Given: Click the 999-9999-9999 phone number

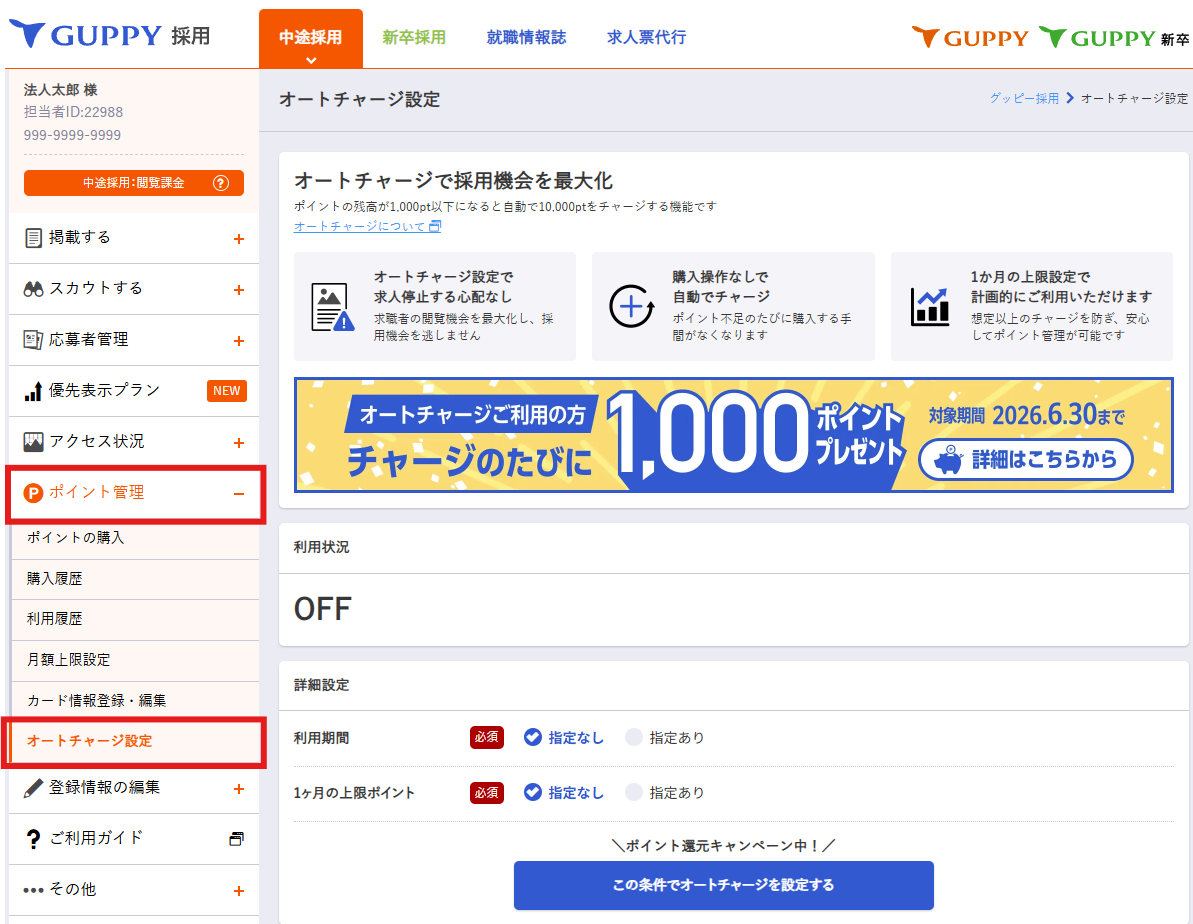Looking at the screenshot, I should tap(72, 135).
